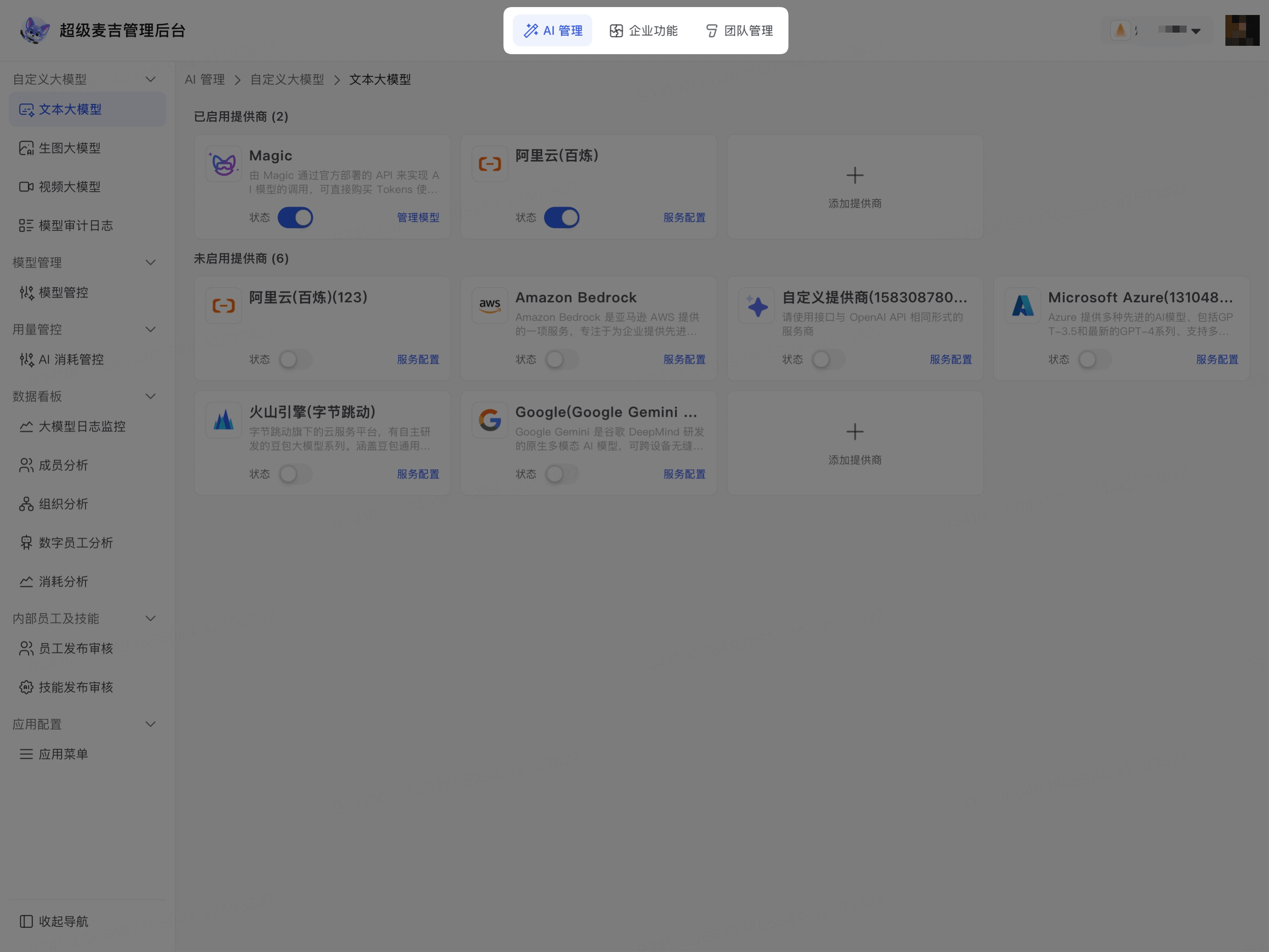1269x952 pixels.
Task: Switch to the 企业功能 tab
Action: point(644,30)
